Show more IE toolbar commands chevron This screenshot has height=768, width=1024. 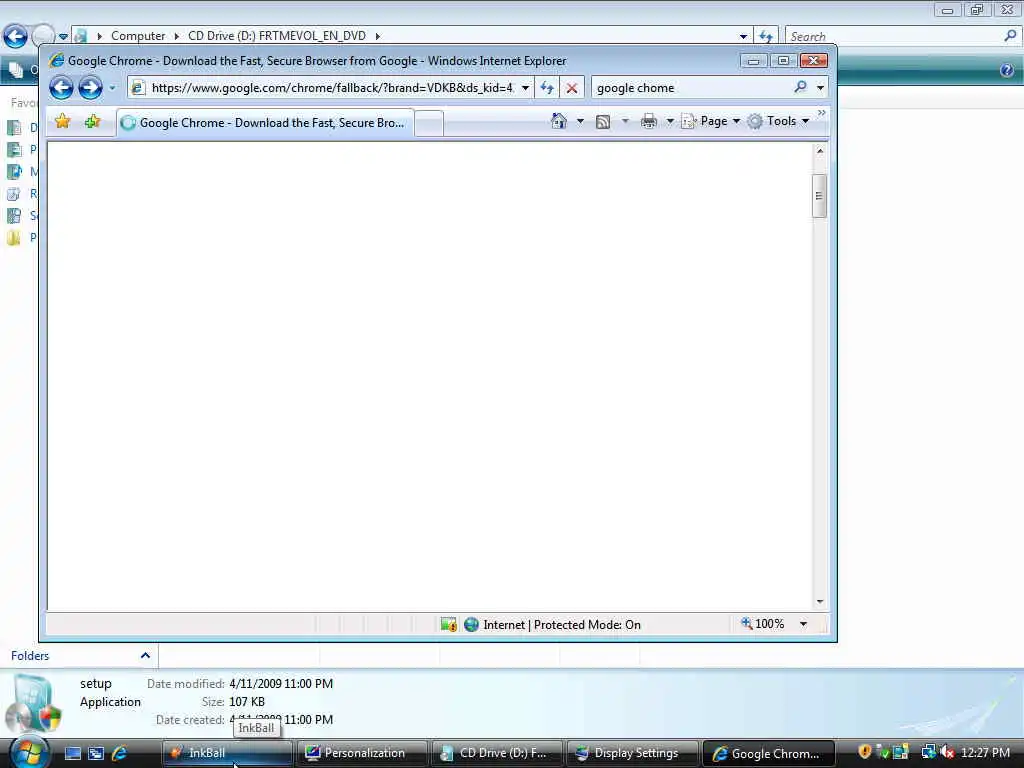pyautogui.click(x=822, y=113)
